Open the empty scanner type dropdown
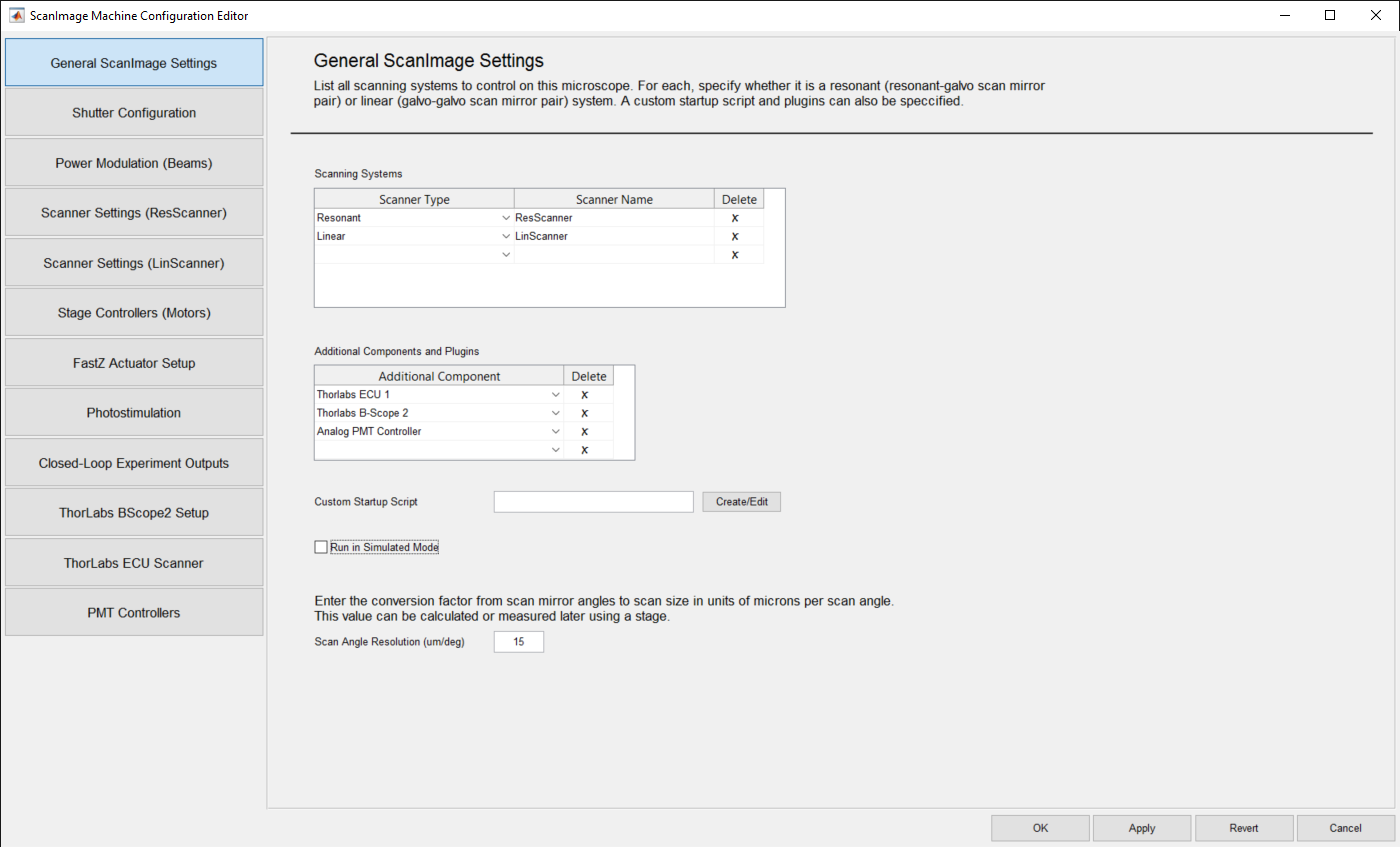 click(506, 254)
